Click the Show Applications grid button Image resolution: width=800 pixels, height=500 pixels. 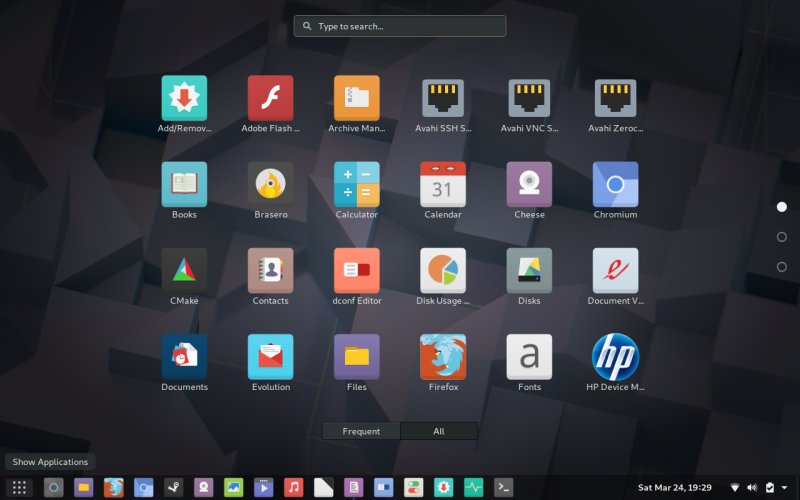coord(19,487)
